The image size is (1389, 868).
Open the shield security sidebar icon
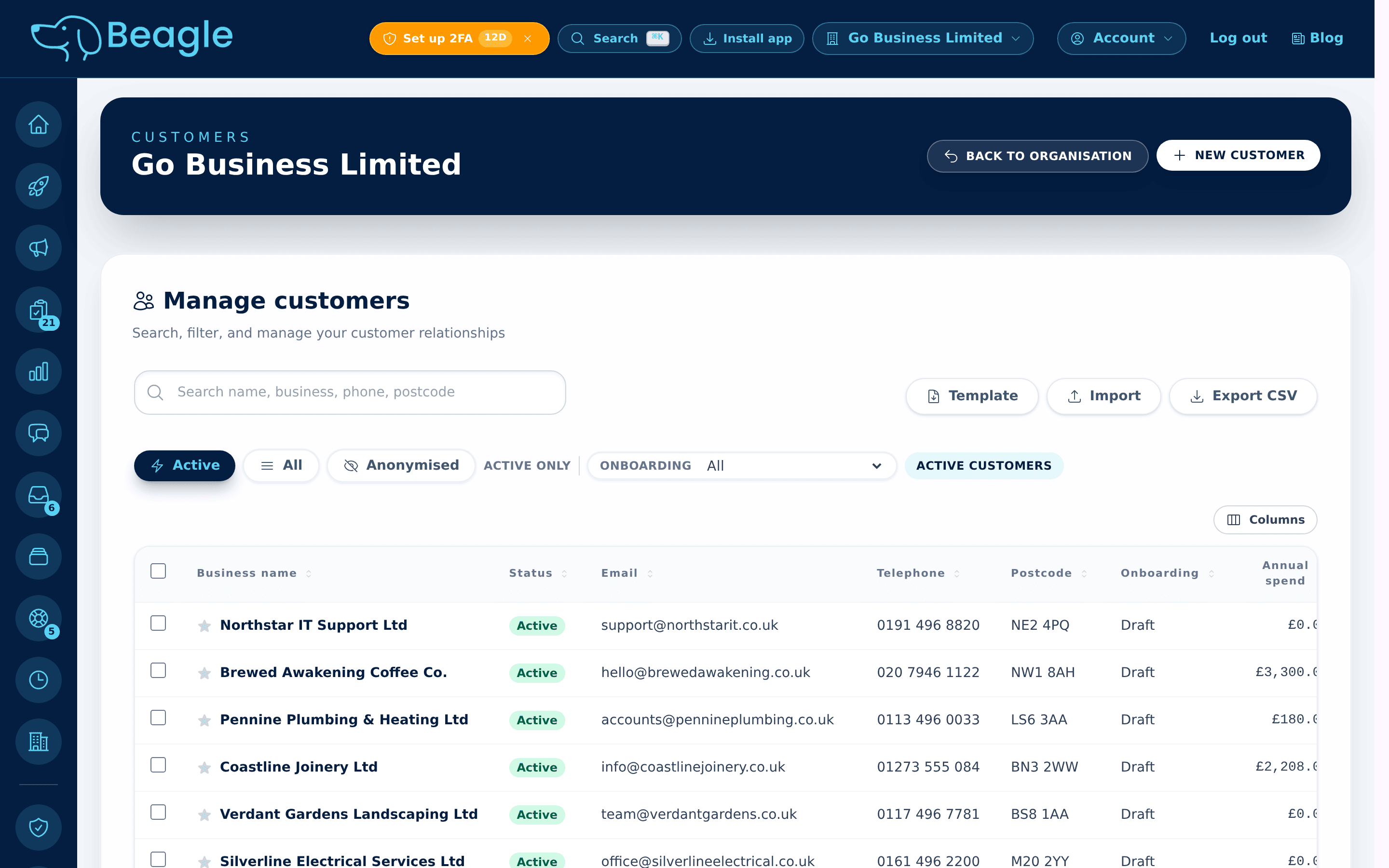point(39,828)
